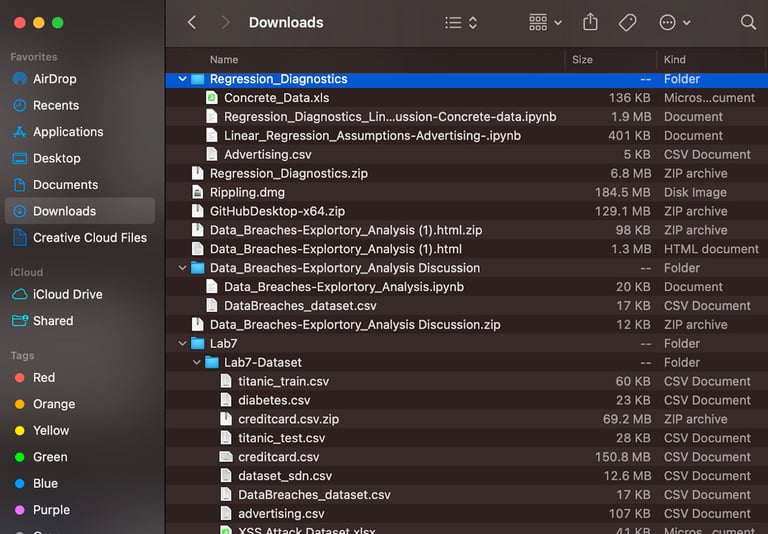Viewport: 768px width, 534px height.
Task: Open the Creative Cloud Files sidebar location
Action: [89, 238]
